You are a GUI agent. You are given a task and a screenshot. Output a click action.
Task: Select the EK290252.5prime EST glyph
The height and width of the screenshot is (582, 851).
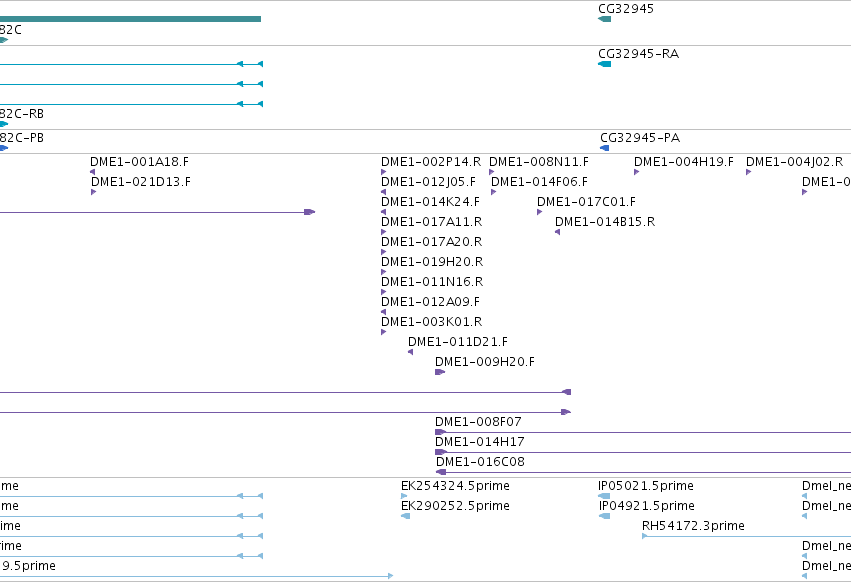pyautogui.click(x=405, y=516)
